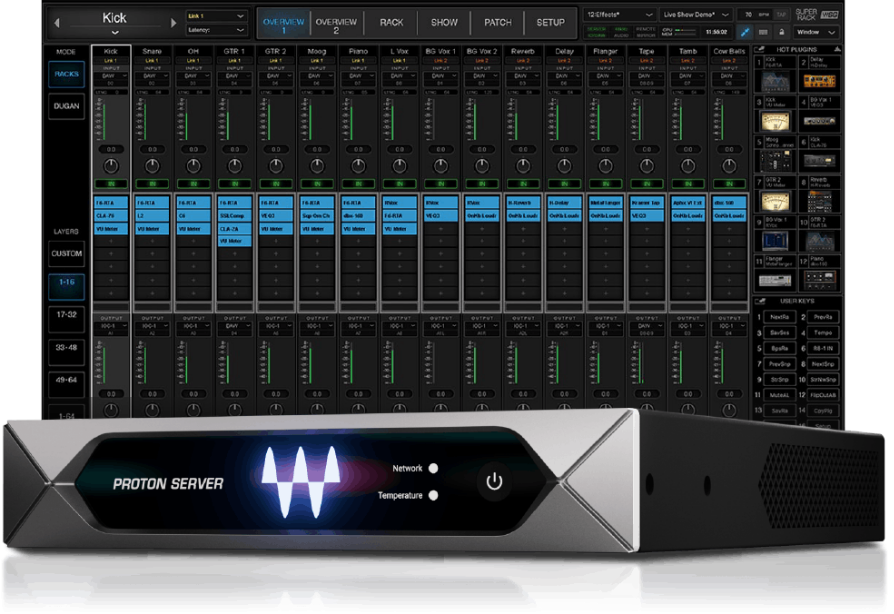The width and height of the screenshot is (894, 614).
Task: Open hot plugin 11 Flanger thumbnail
Action: pos(775,280)
